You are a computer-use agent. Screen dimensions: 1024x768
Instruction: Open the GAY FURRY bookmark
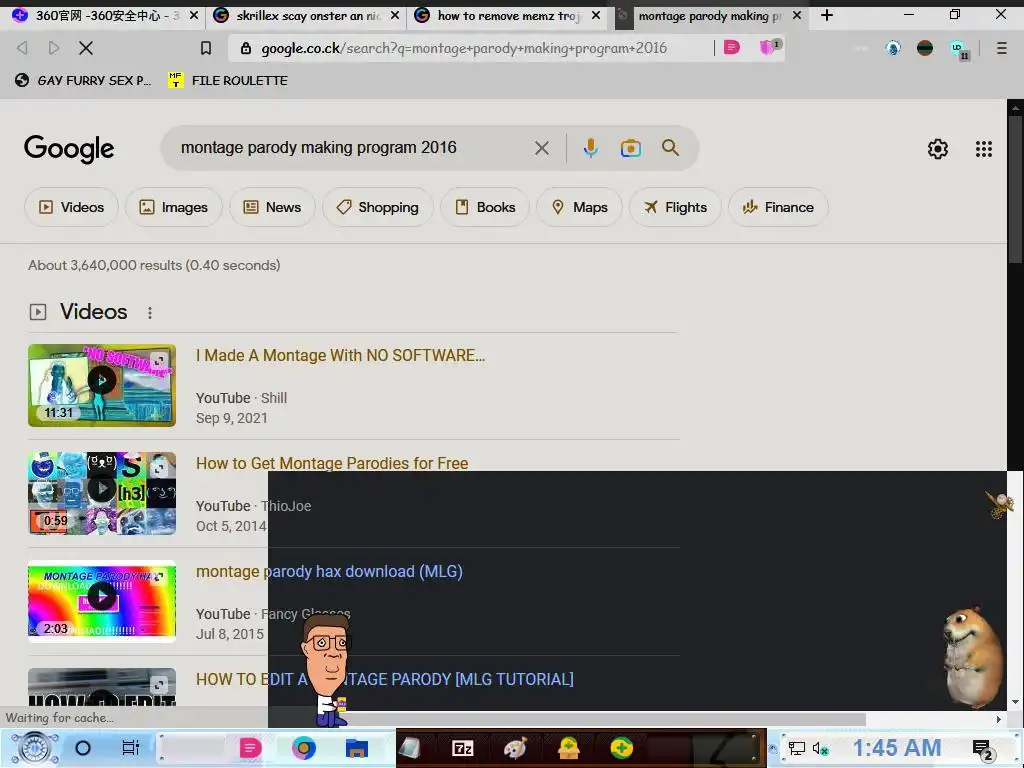point(83,80)
